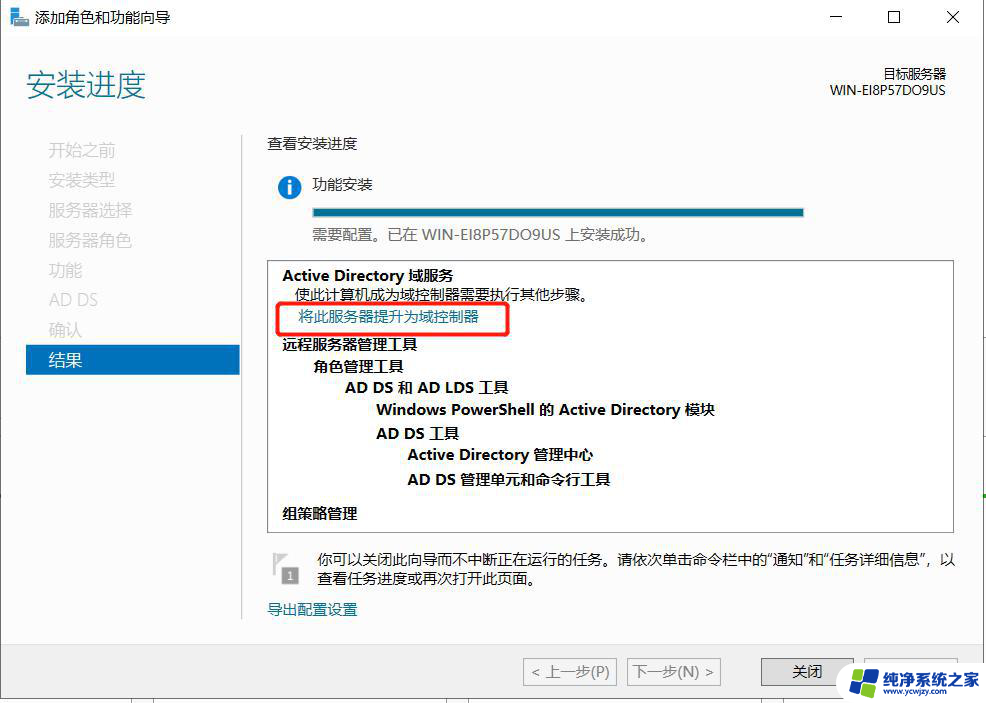This screenshot has height=703, width=986.
Task: Click the 导出配置设置 link
Action: pyautogui.click(x=312, y=609)
